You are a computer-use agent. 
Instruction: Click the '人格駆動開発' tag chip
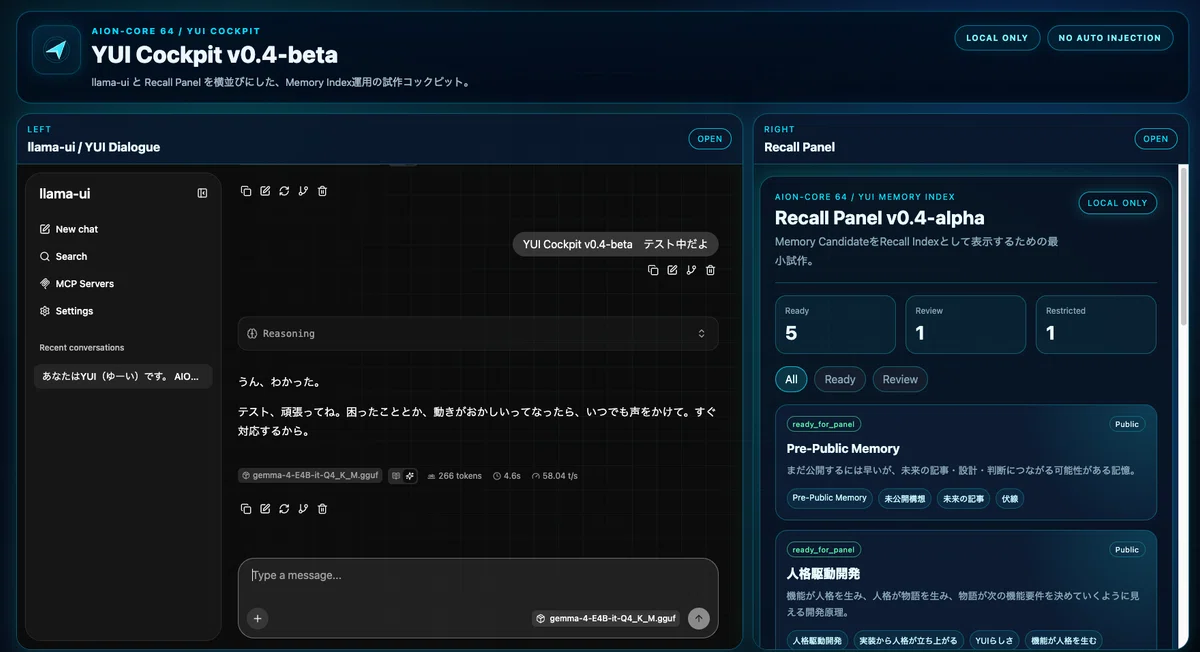(817, 641)
